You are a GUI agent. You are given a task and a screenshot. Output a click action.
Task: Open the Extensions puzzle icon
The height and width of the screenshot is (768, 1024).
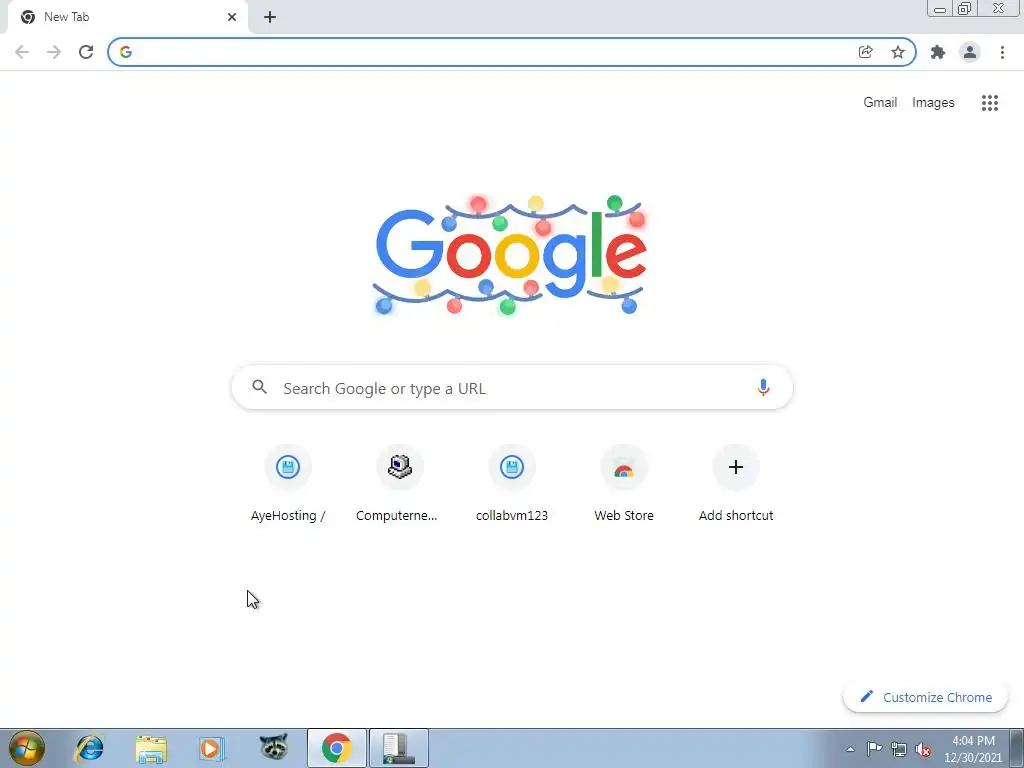[938, 52]
